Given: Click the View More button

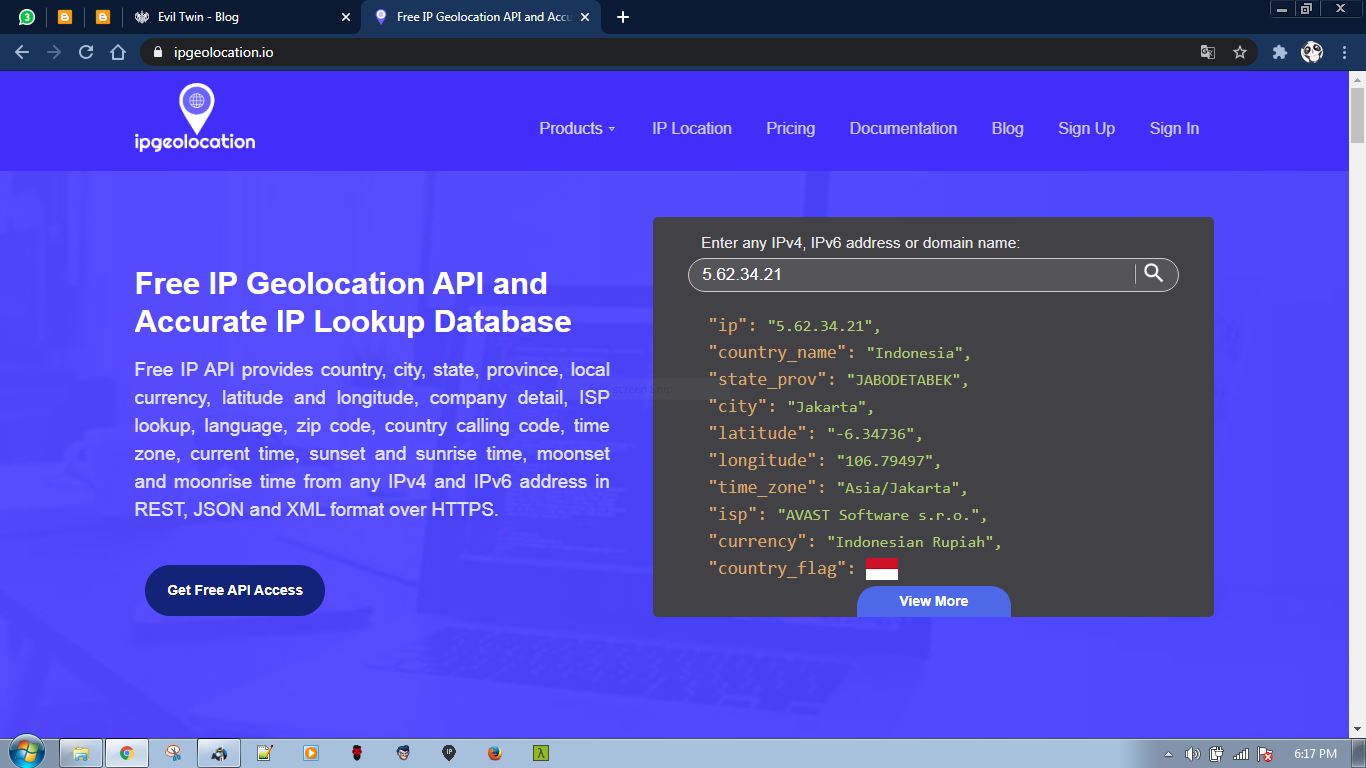Looking at the screenshot, I should click(933, 601).
